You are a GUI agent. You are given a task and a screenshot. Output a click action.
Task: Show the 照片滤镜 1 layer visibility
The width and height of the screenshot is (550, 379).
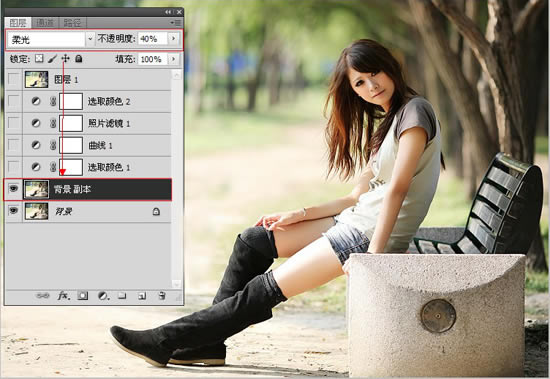(13, 123)
